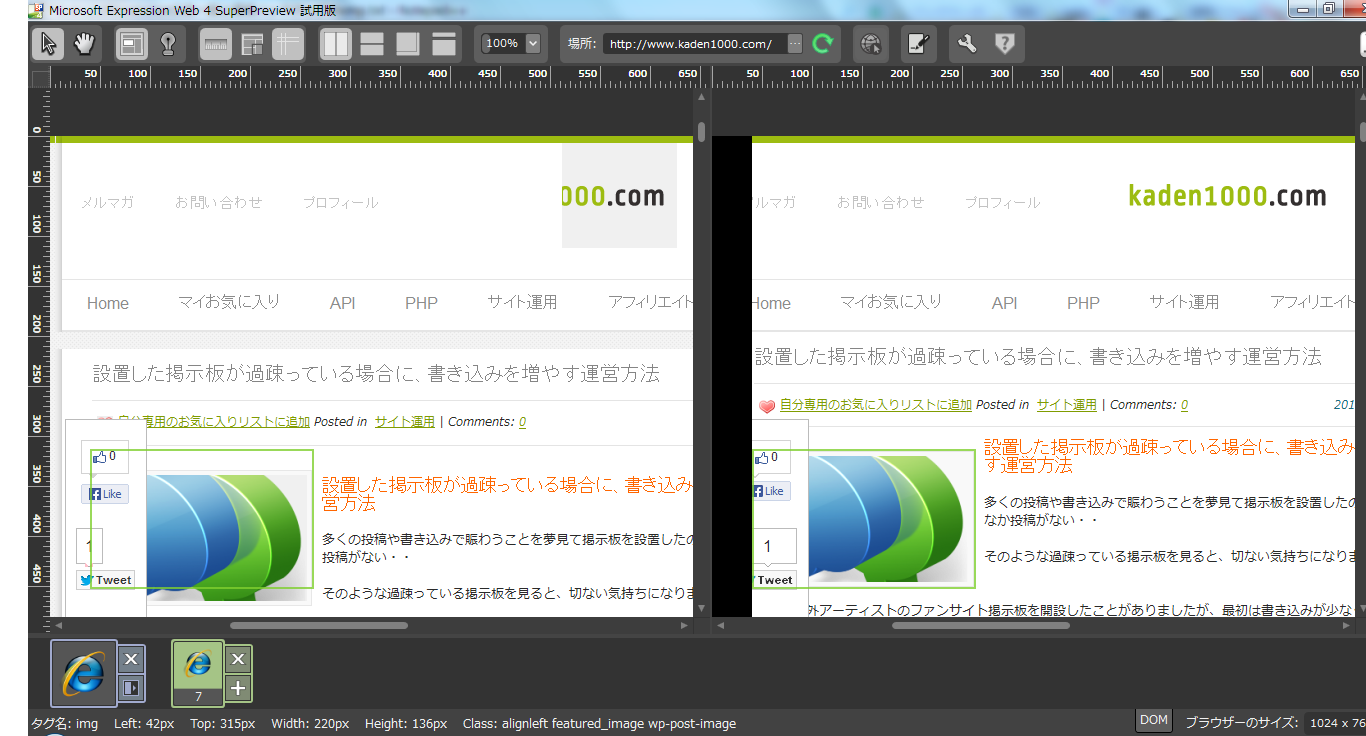The image size is (1366, 736).
Task: Click left pane scroll up arrow
Action: [x=702, y=97]
